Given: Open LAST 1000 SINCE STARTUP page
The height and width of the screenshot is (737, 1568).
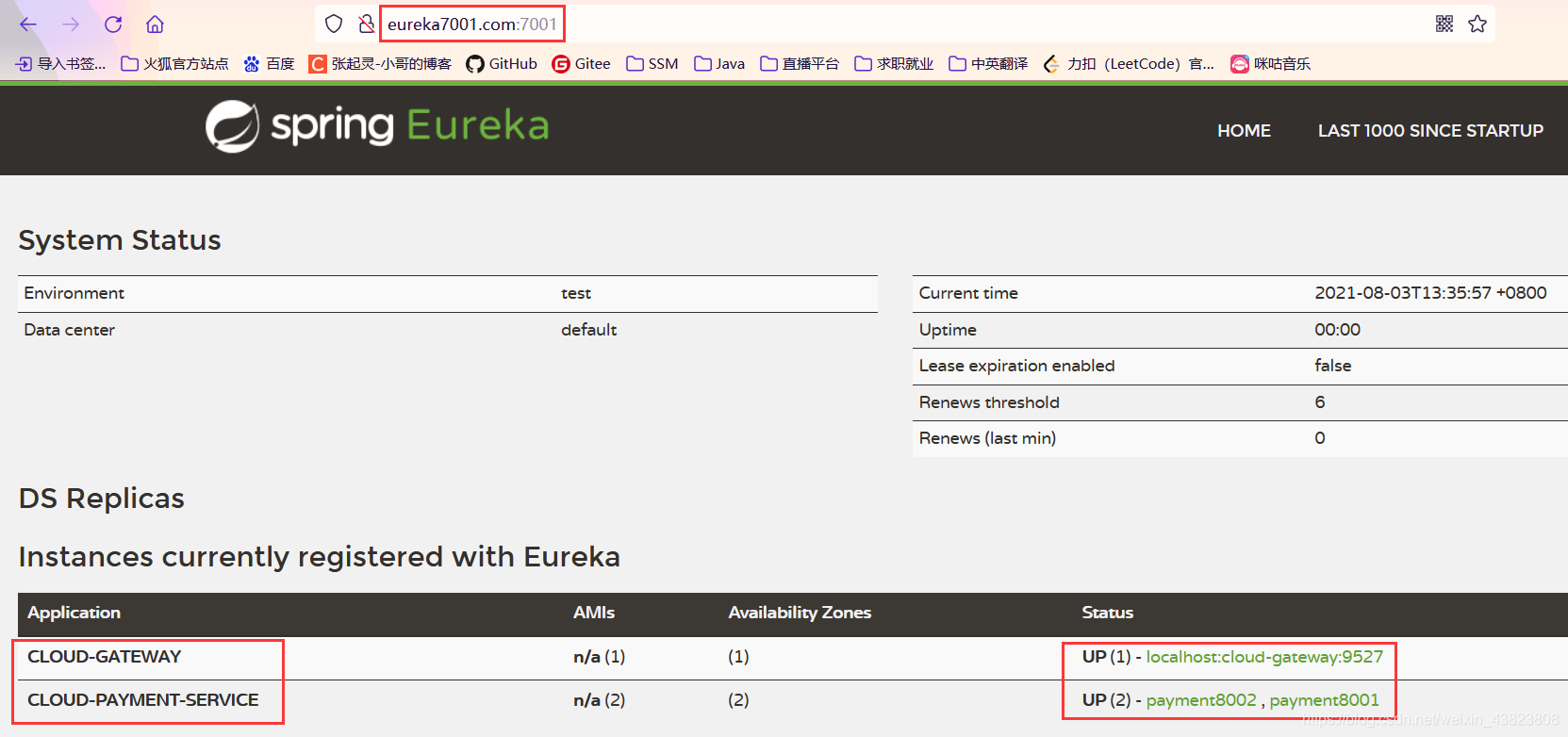Looking at the screenshot, I should tap(1430, 131).
